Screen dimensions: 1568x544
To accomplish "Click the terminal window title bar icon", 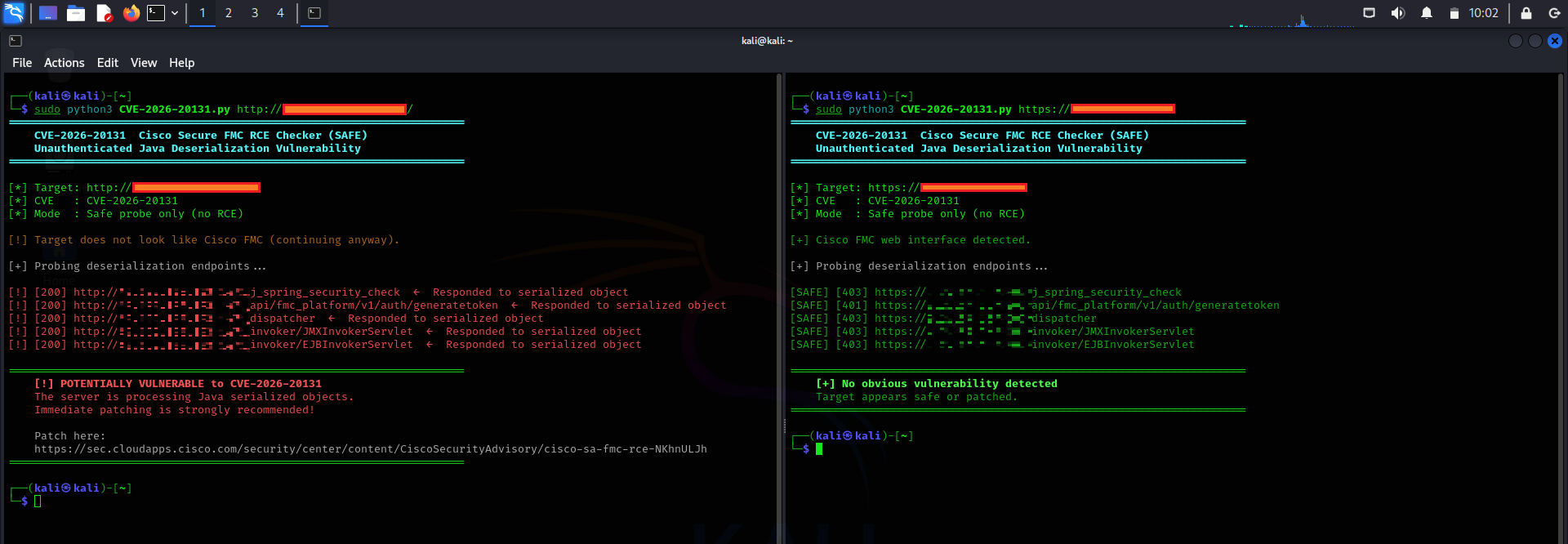I will pyautogui.click(x=16, y=41).
